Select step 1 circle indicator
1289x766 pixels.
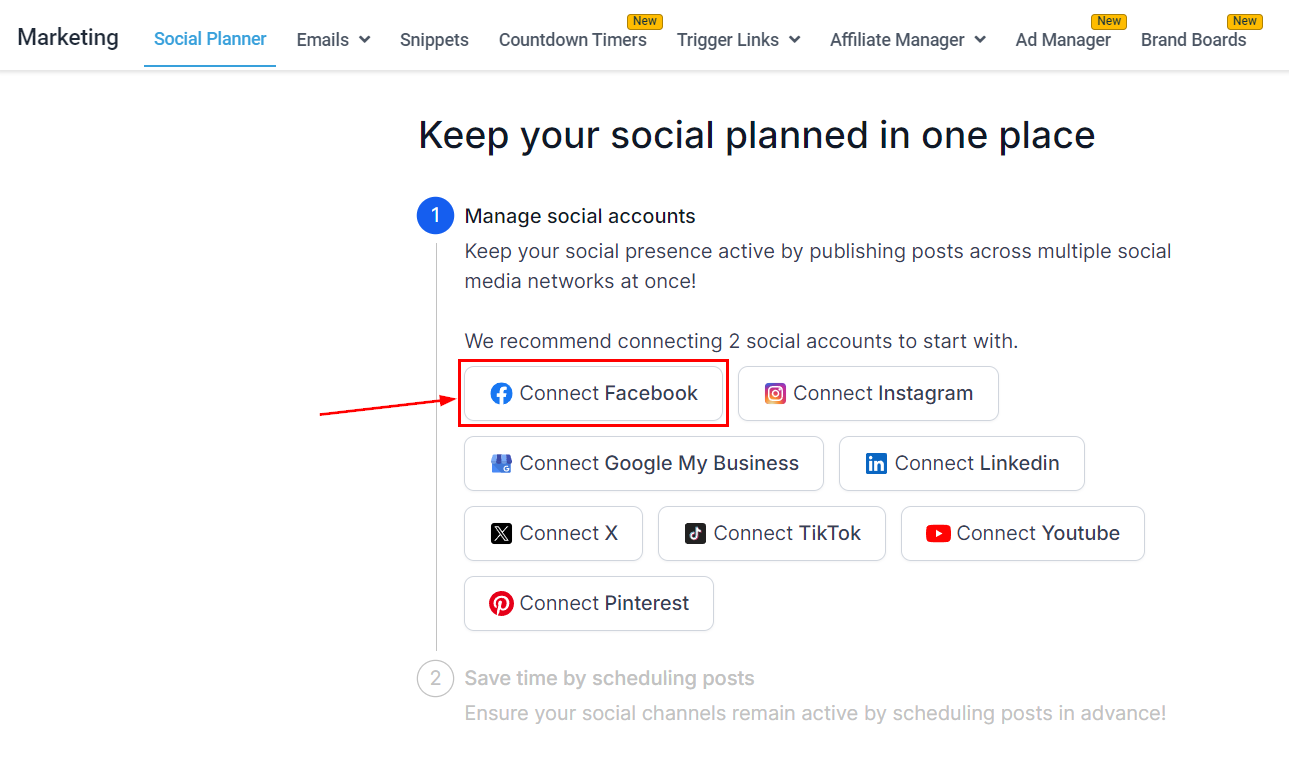point(435,216)
